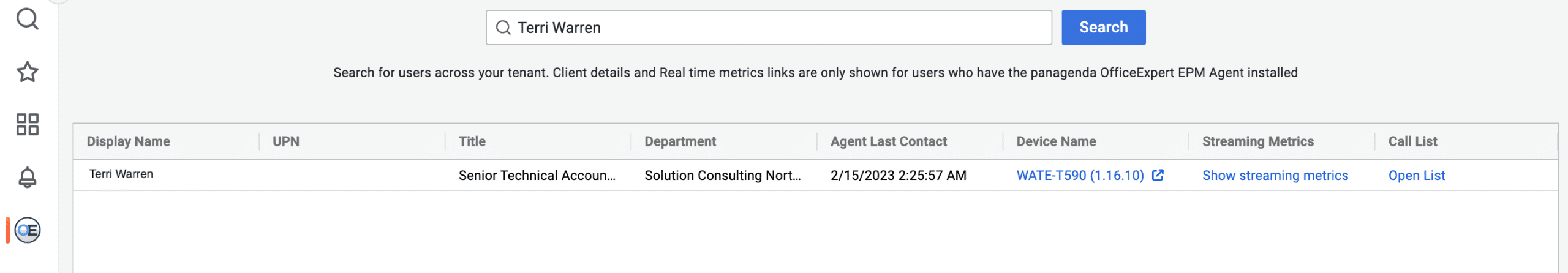Open the alerting bell icon

[x=28, y=178]
